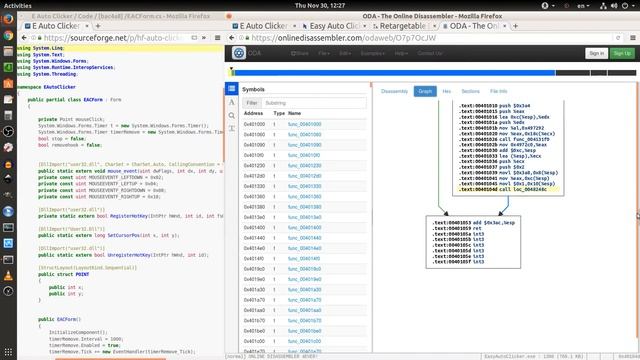This screenshot has width=640, height=360.
Task: Open the Examples dropdown in ODA navbar
Action: coord(373,53)
